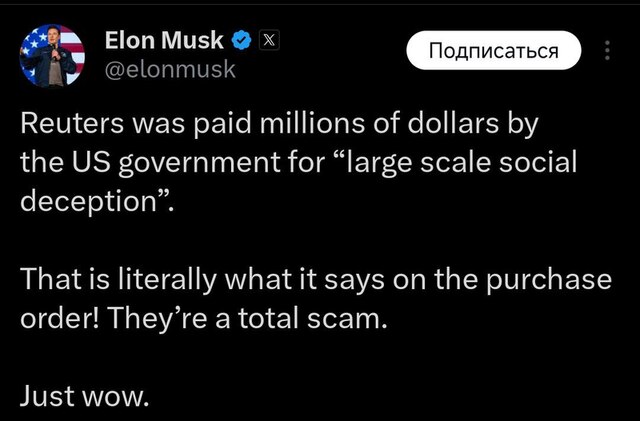Click the word Reuters in the post
This screenshot has width=640, height=421.
(x=70, y=128)
